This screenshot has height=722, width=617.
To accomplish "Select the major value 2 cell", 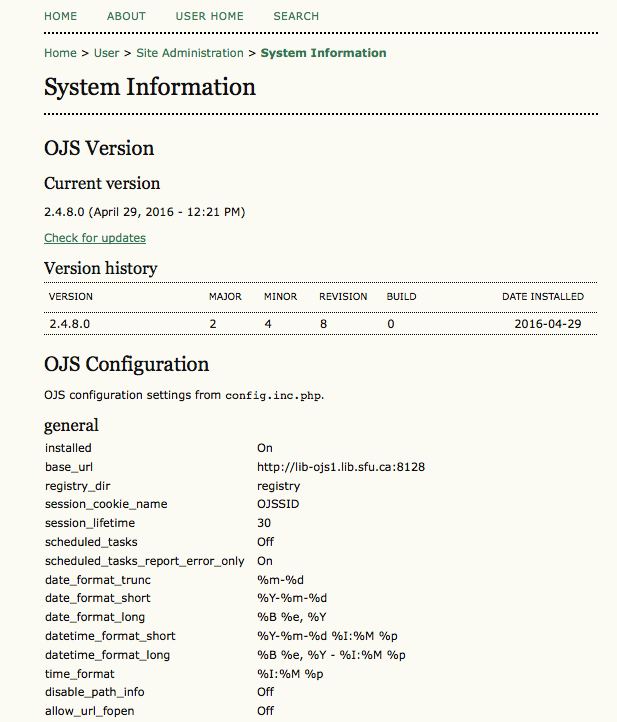I will click(x=213, y=324).
